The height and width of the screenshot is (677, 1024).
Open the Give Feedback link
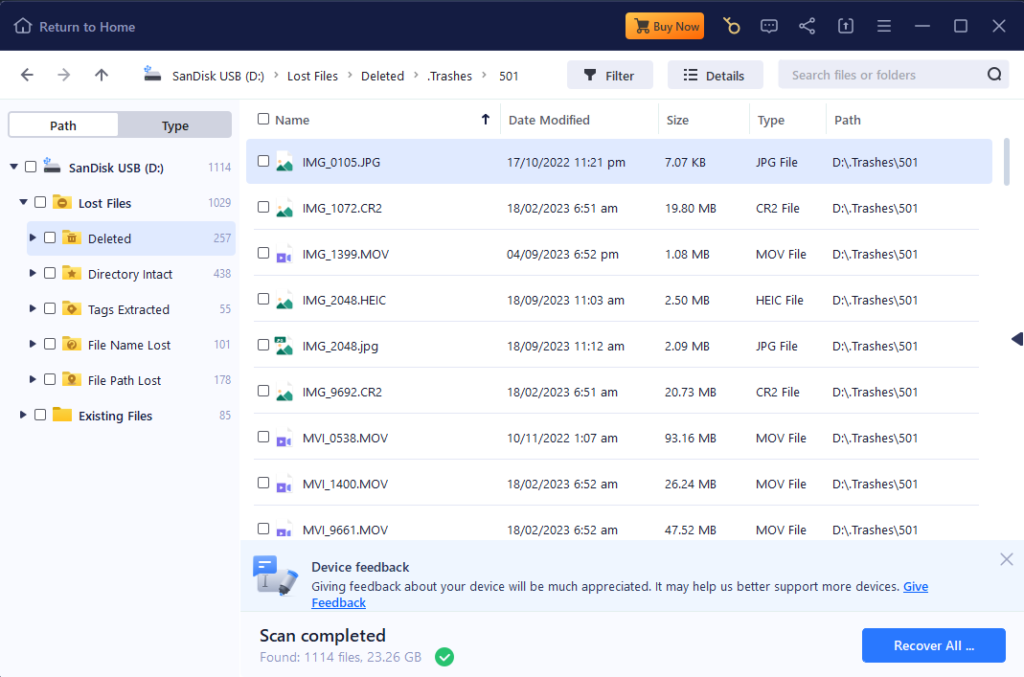(338, 602)
